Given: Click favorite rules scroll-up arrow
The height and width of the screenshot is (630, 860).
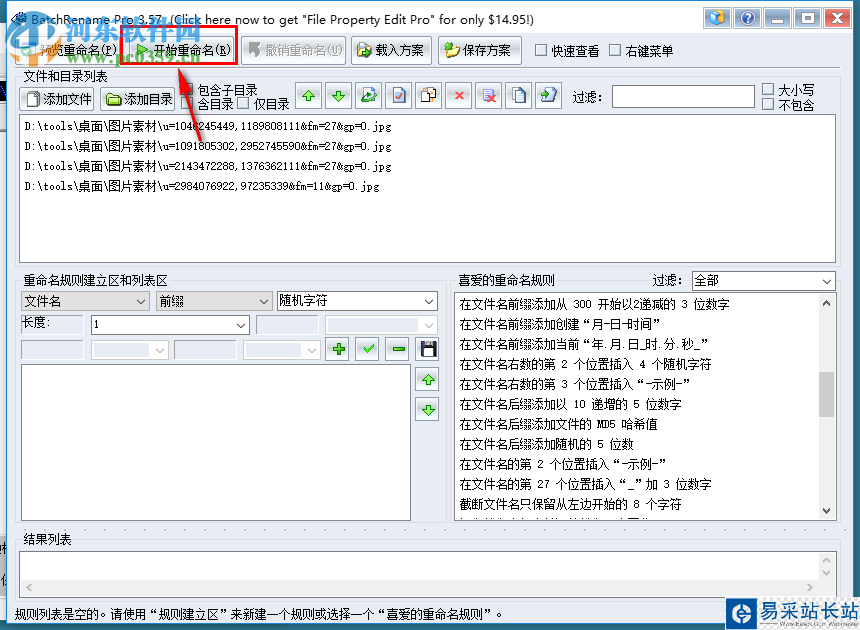Looking at the screenshot, I should 827,303.
